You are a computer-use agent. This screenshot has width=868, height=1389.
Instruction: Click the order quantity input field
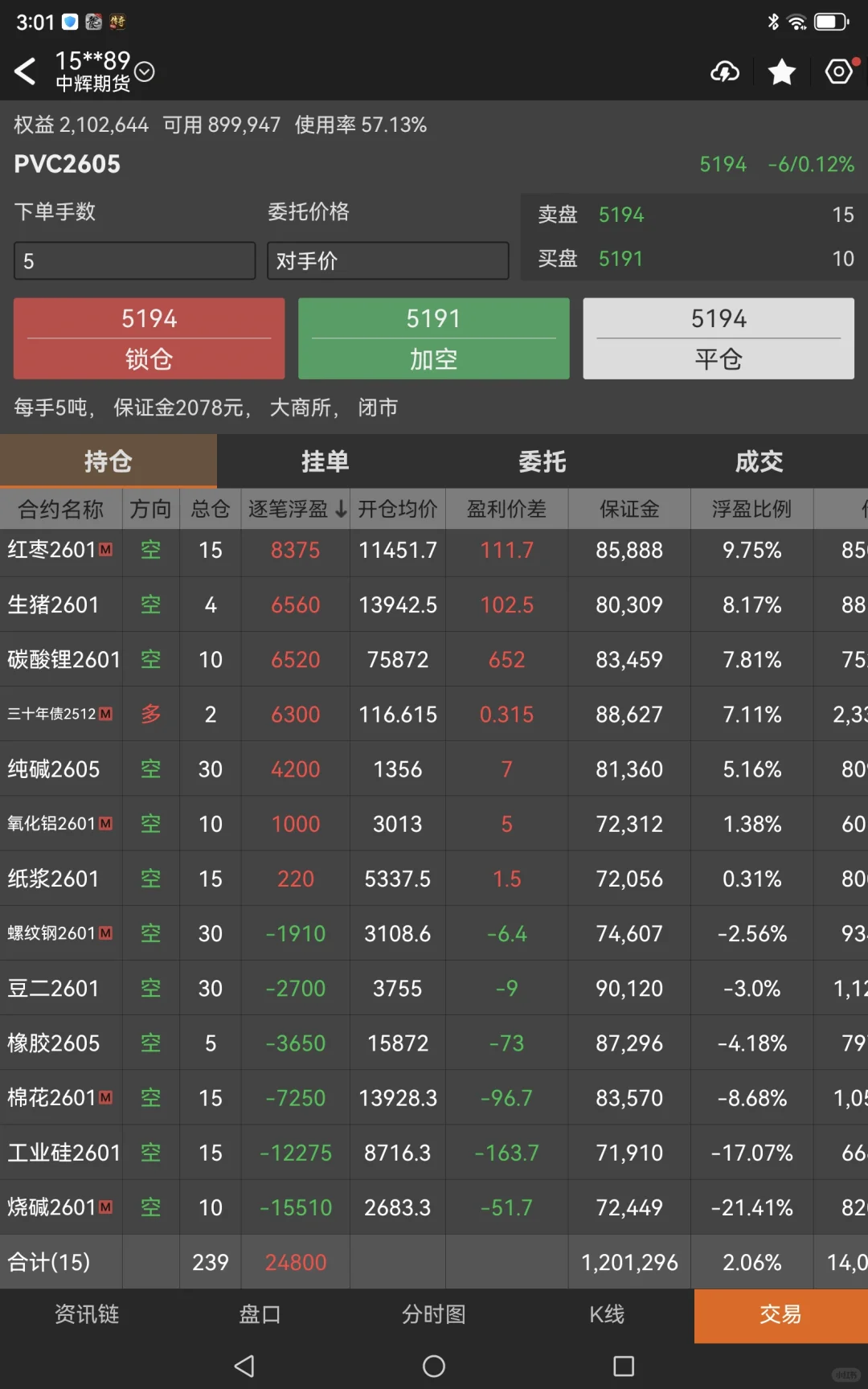[x=135, y=261]
